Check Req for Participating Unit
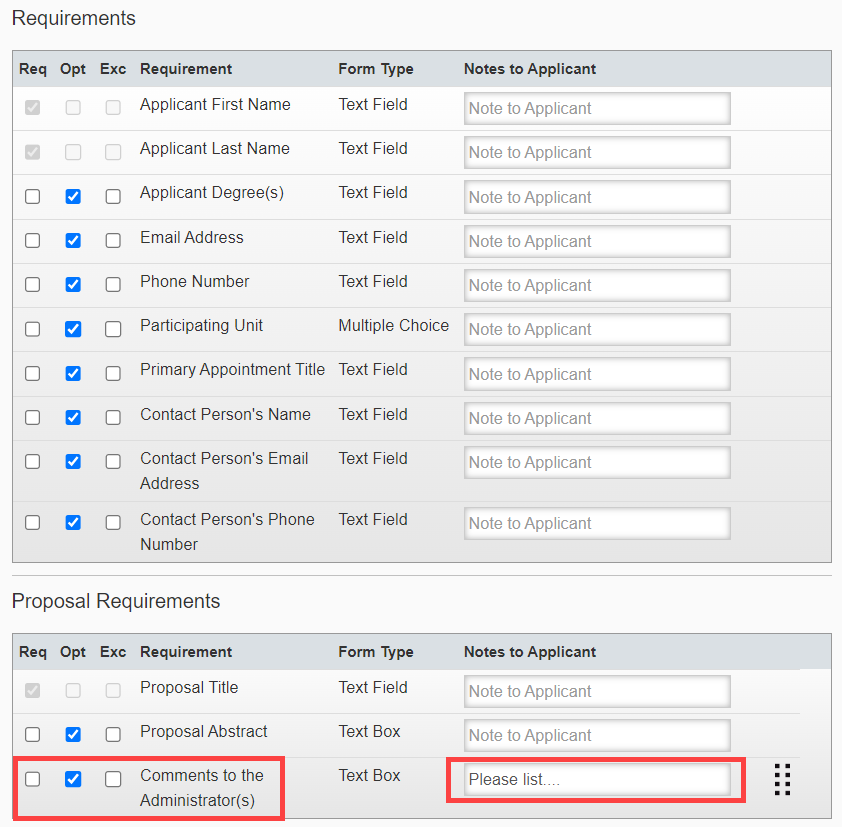This screenshot has height=827, width=842. click(33, 329)
